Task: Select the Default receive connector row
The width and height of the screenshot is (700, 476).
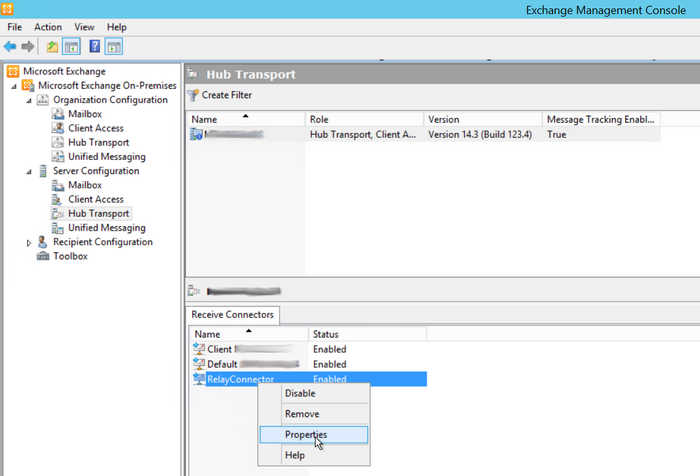Action: click(x=309, y=364)
